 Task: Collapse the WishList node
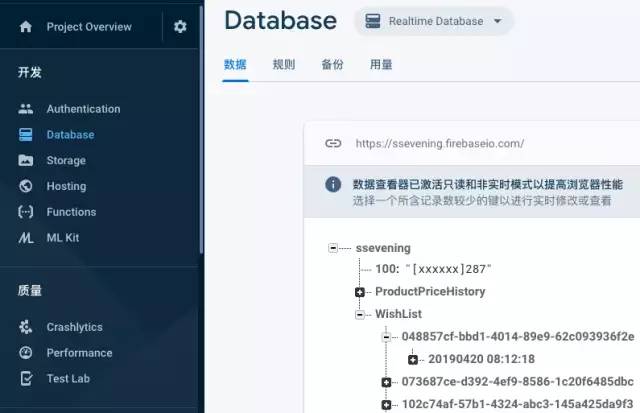[x=360, y=314]
